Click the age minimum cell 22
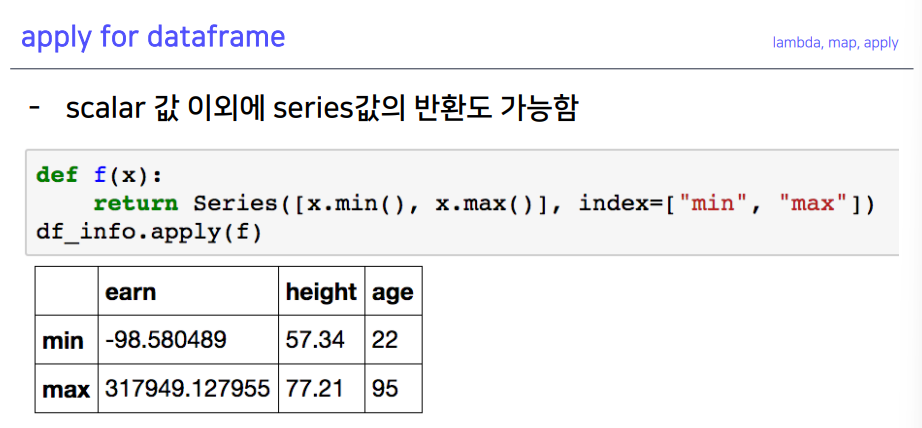922x428 pixels. click(x=393, y=340)
